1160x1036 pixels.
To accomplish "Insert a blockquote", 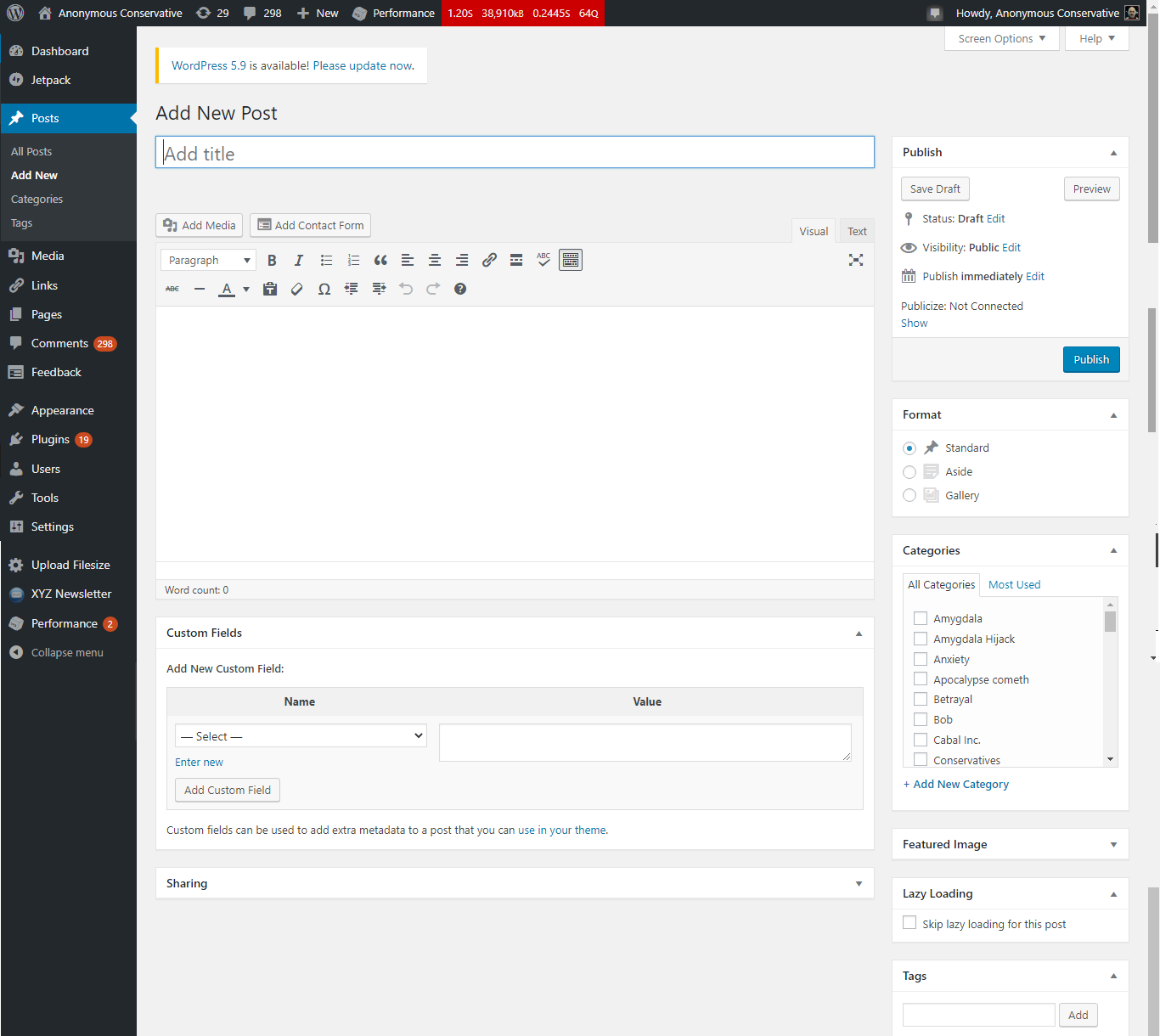I will (x=380, y=260).
